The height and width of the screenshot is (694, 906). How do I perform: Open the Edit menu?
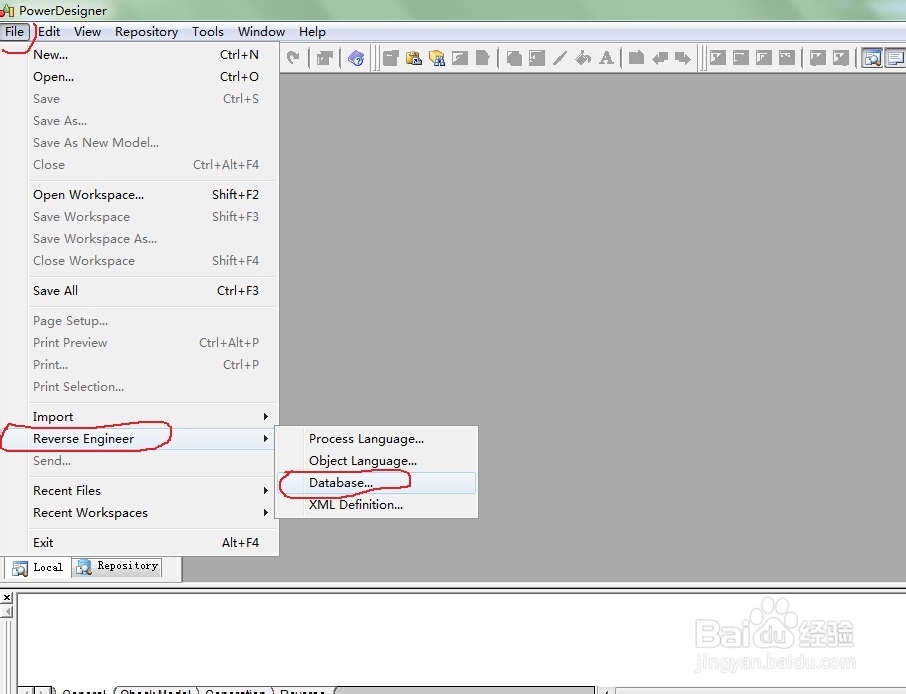click(x=49, y=32)
